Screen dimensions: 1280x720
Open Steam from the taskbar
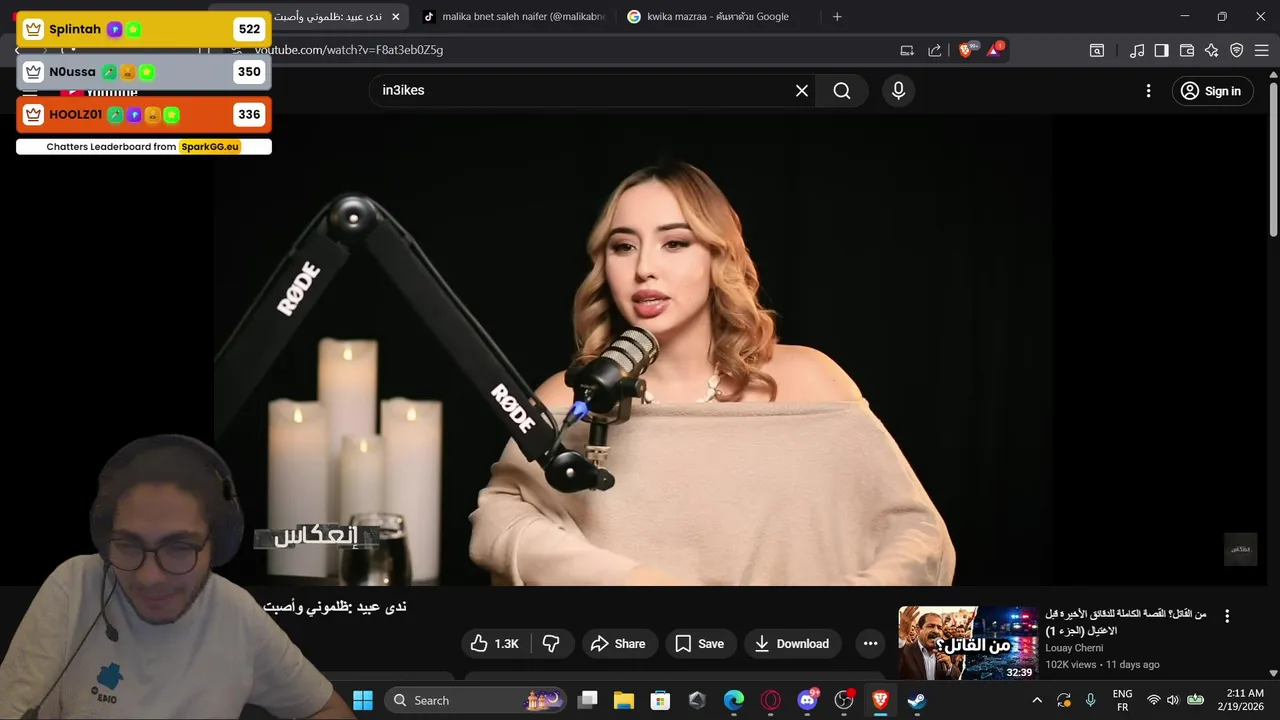[916, 700]
